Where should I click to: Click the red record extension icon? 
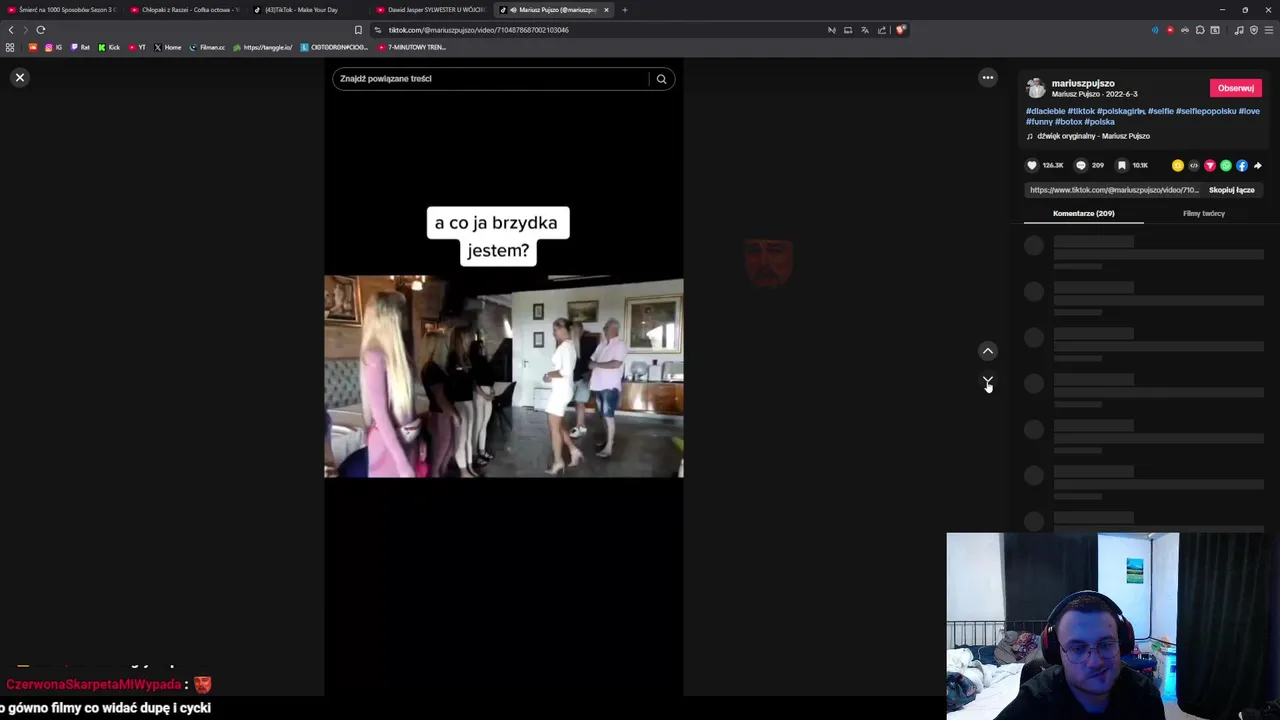click(1170, 30)
